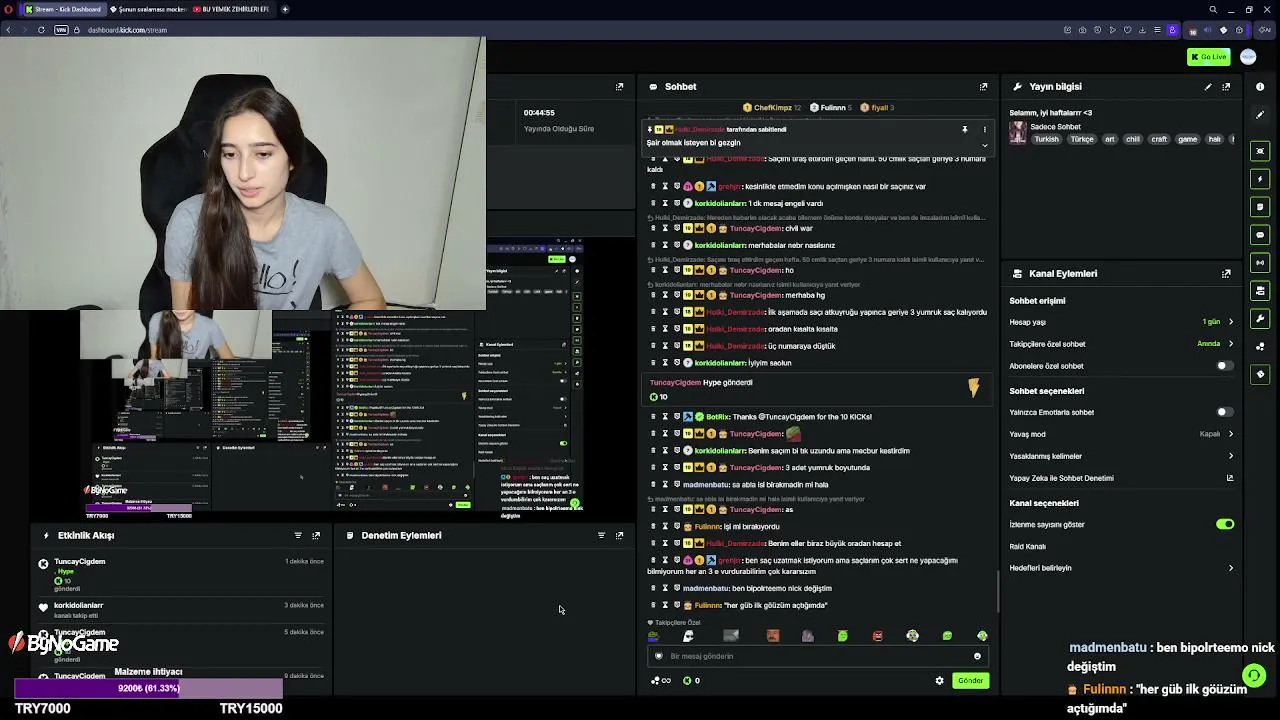The width and height of the screenshot is (1280, 720).
Task: Open chat settings gear icon
Action: click(x=939, y=681)
